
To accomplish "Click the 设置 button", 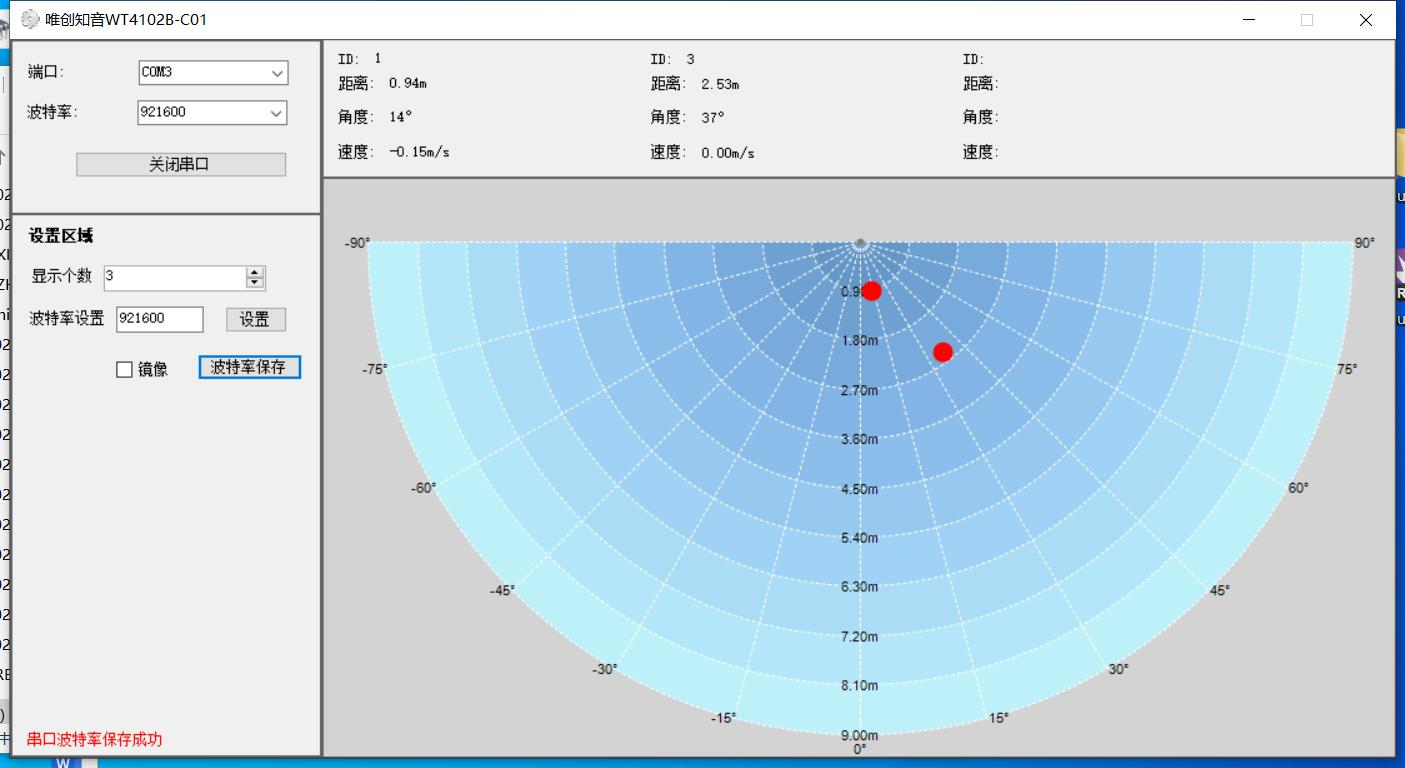I will (x=255, y=319).
